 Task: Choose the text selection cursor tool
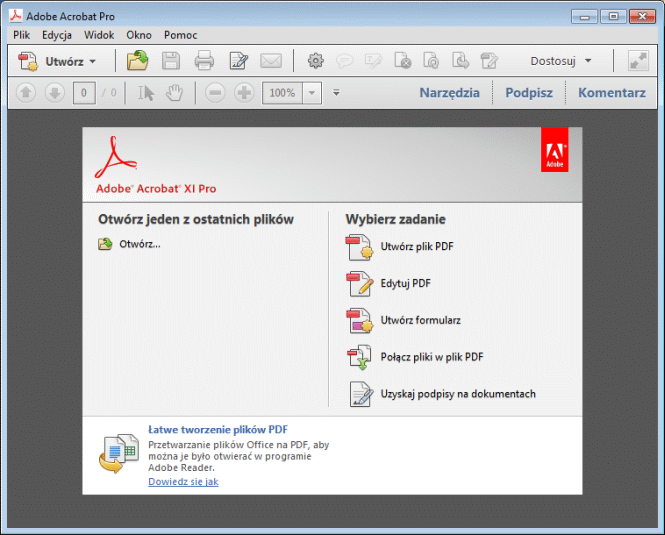point(145,92)
